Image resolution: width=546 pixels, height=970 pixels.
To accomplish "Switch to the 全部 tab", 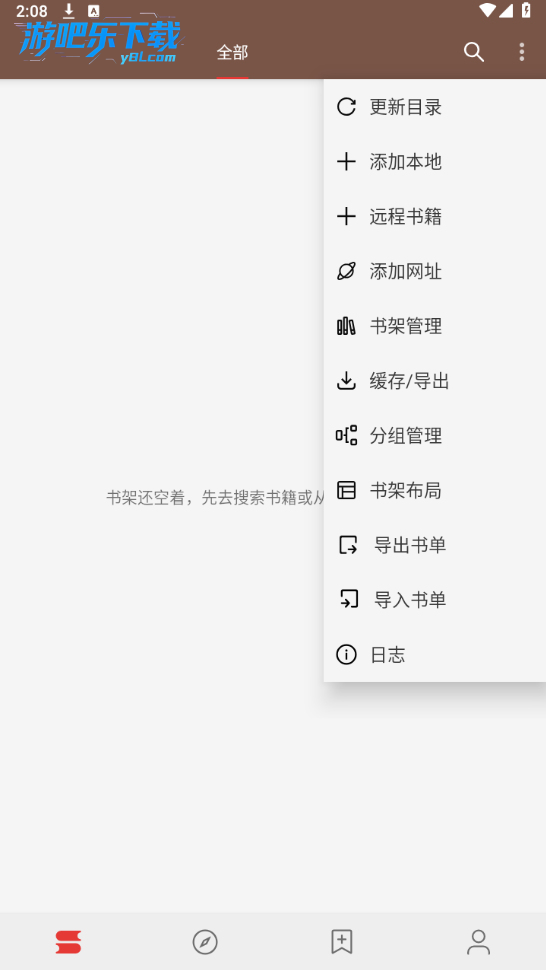I will pyautogui.click(x=232, y=53).
